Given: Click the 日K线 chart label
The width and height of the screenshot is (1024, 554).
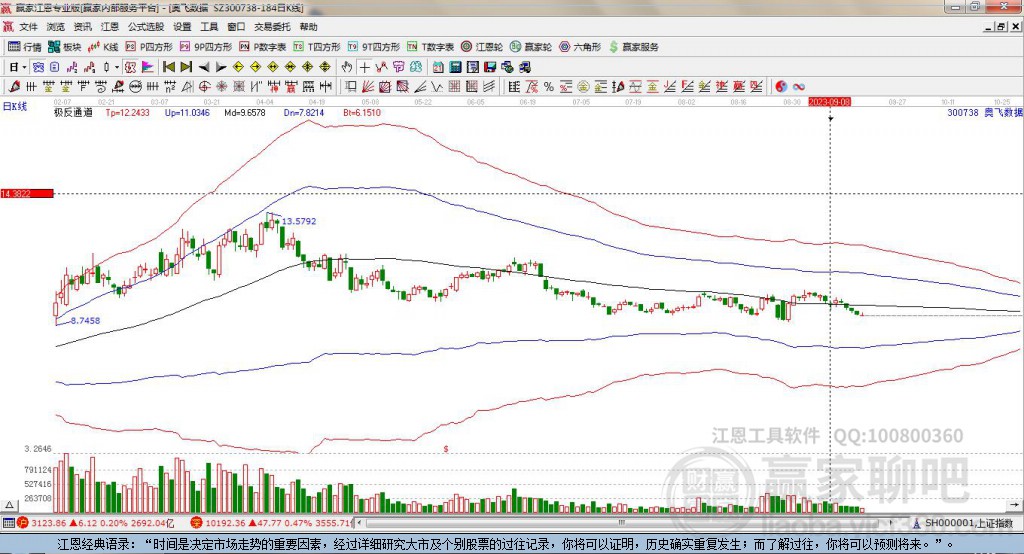Looking at the screenshot, I should 15,106.
